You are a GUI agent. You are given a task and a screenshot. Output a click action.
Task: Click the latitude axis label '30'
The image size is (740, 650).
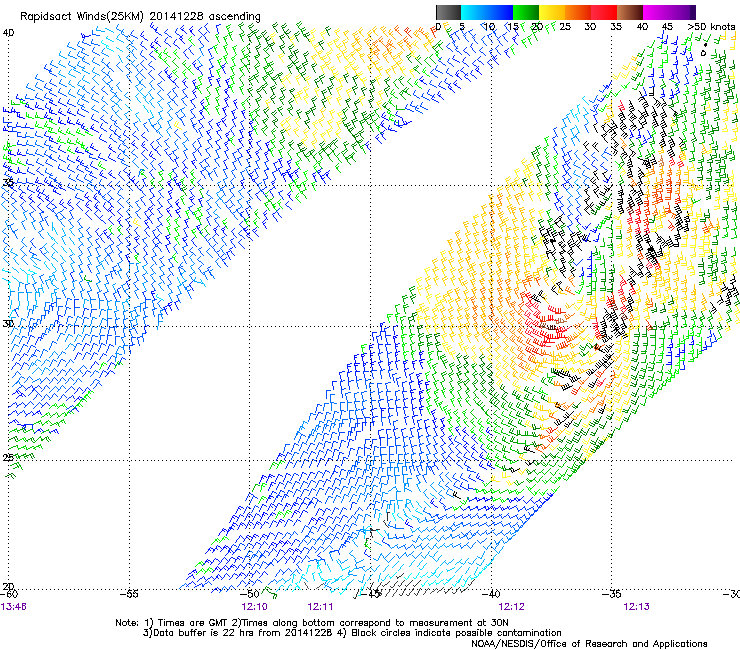click(x=8, y=324)
